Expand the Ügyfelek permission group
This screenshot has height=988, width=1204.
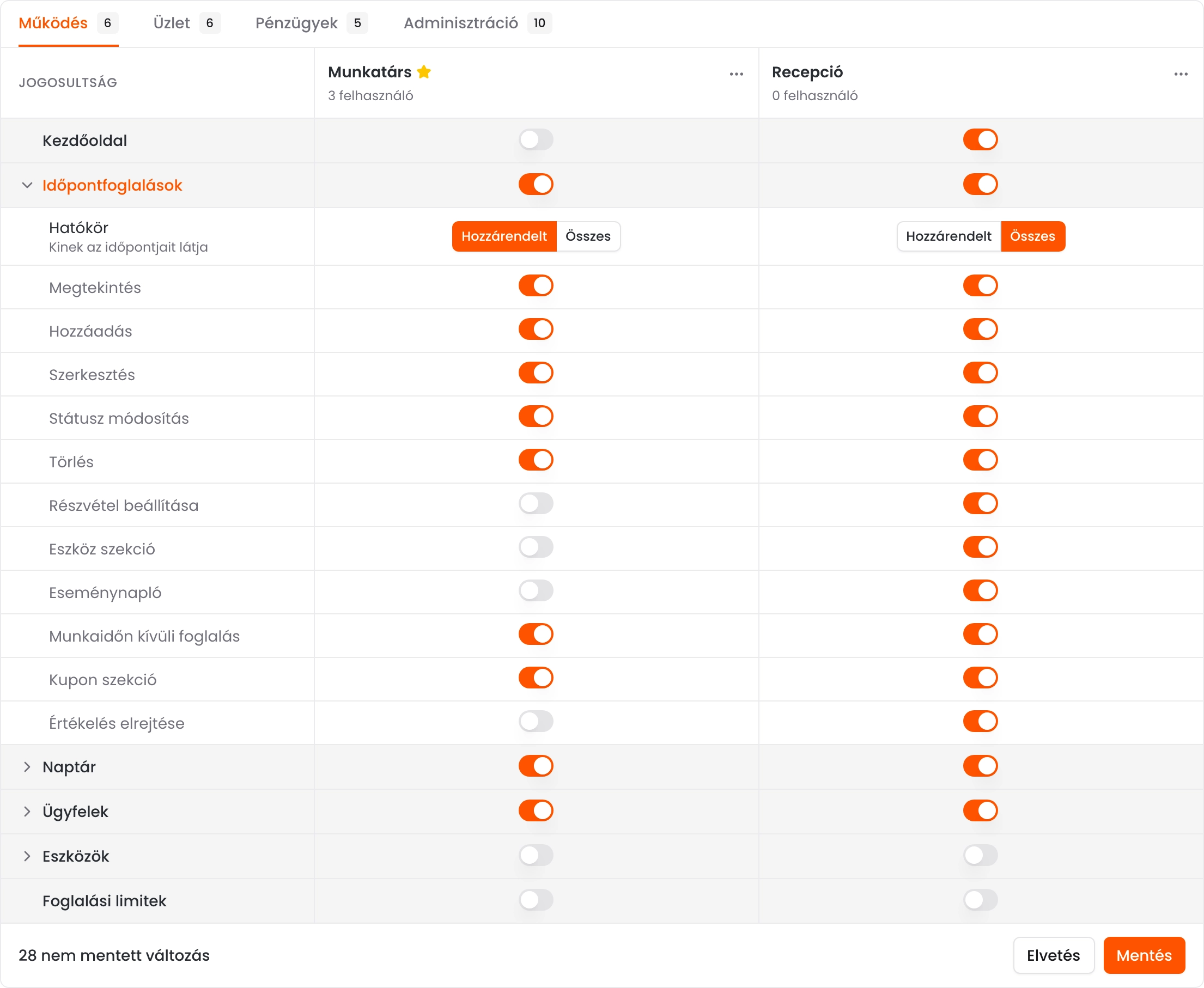[27, 812]
